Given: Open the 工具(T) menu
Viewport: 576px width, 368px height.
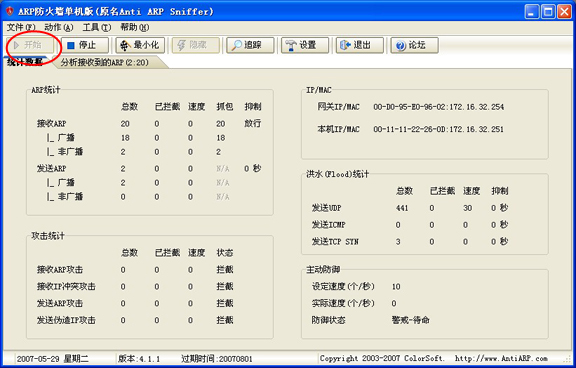Looking at the screenshot, I should [x=97, y=27].
